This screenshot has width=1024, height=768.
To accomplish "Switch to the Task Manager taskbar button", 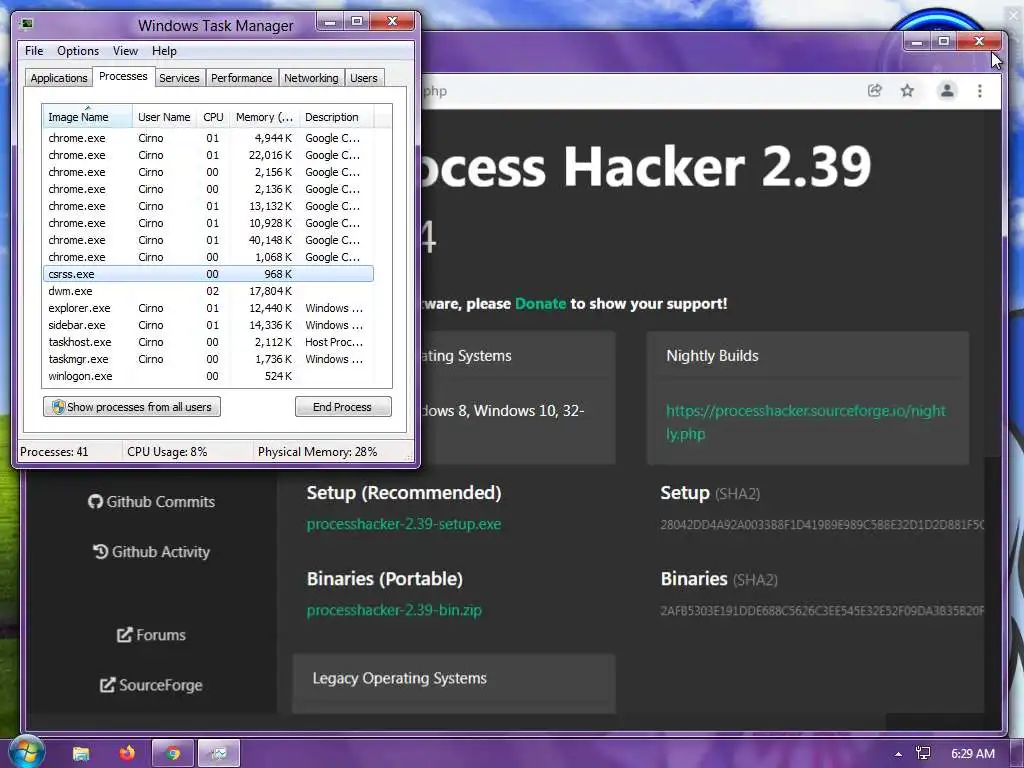I will point(219,753).
